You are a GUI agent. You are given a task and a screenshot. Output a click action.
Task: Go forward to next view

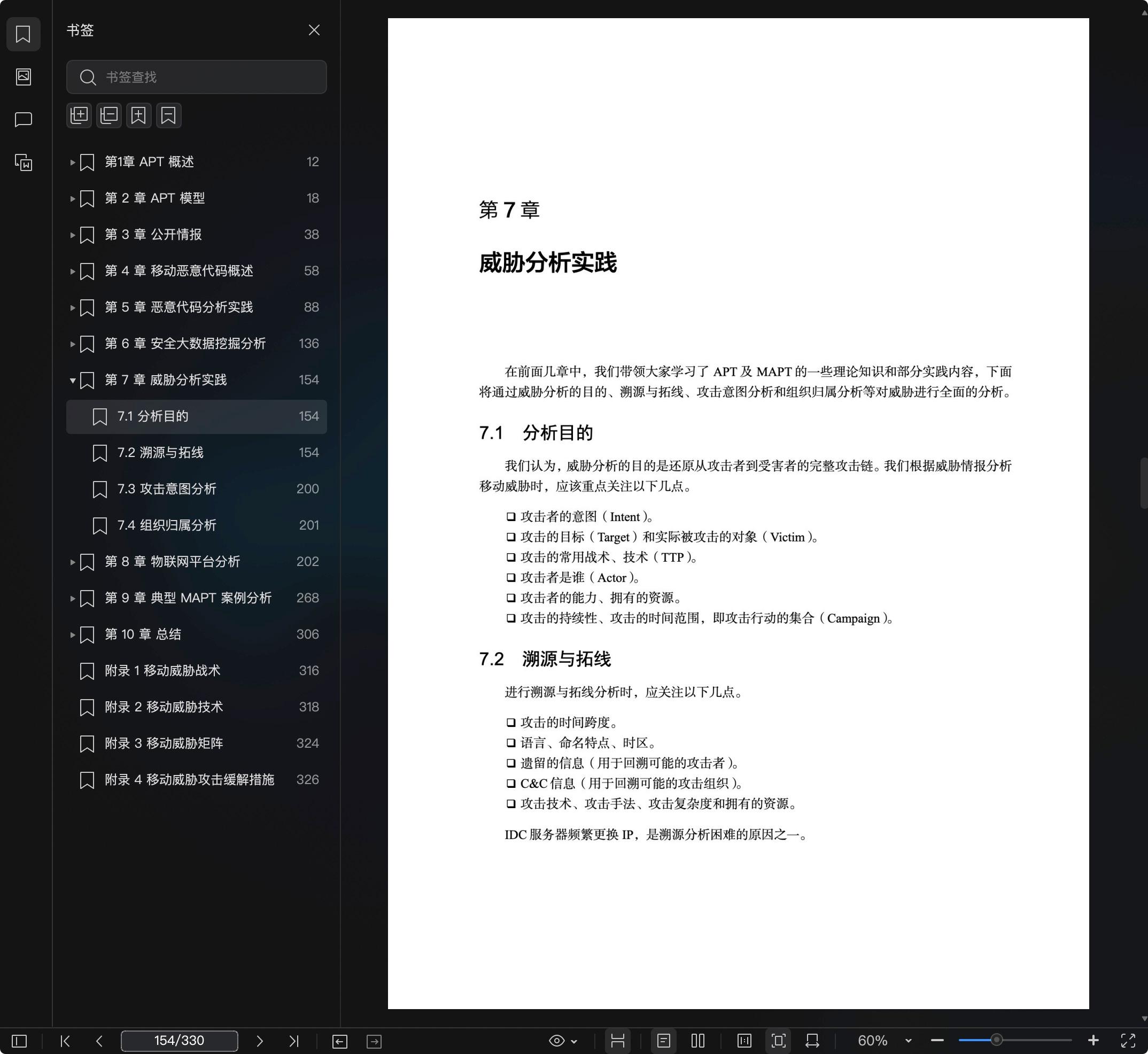(374, 1041)
